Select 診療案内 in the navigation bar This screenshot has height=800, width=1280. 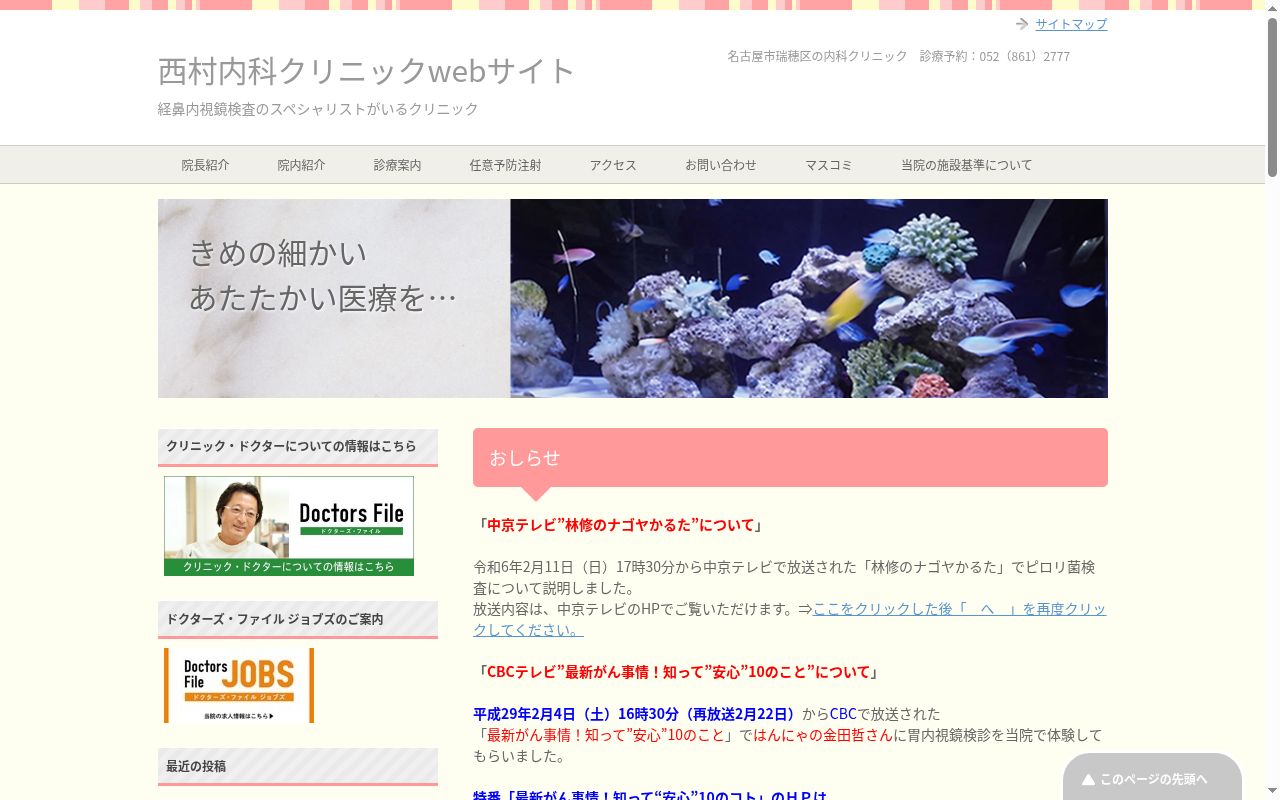point(398,165)
